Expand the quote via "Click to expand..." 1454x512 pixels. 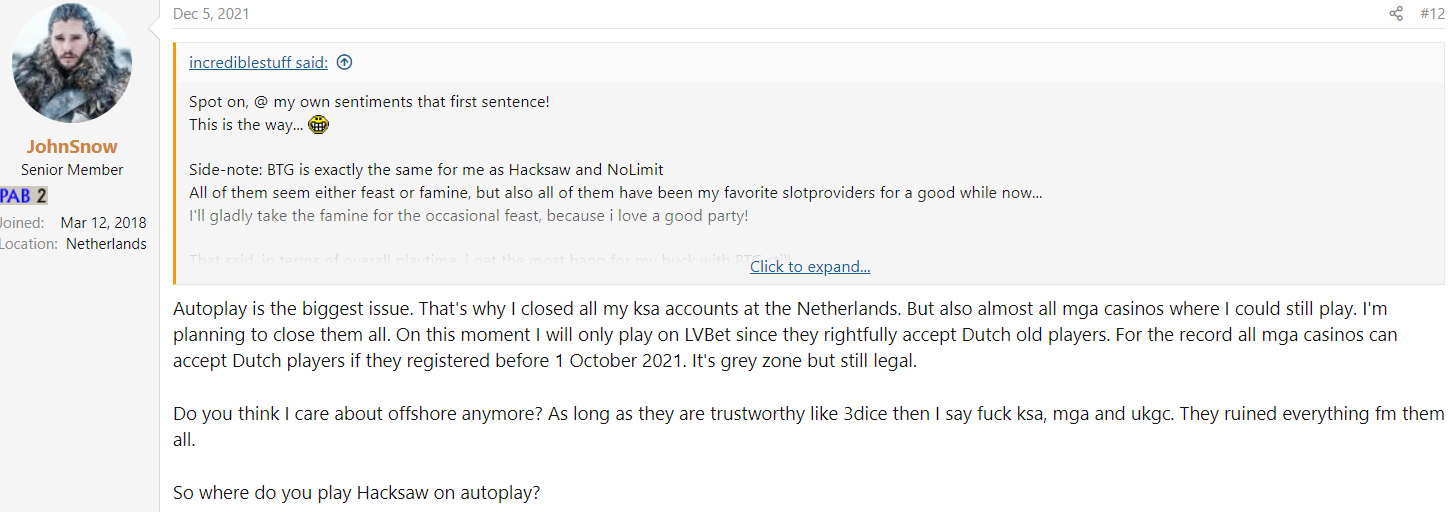(x=809, y=266)
